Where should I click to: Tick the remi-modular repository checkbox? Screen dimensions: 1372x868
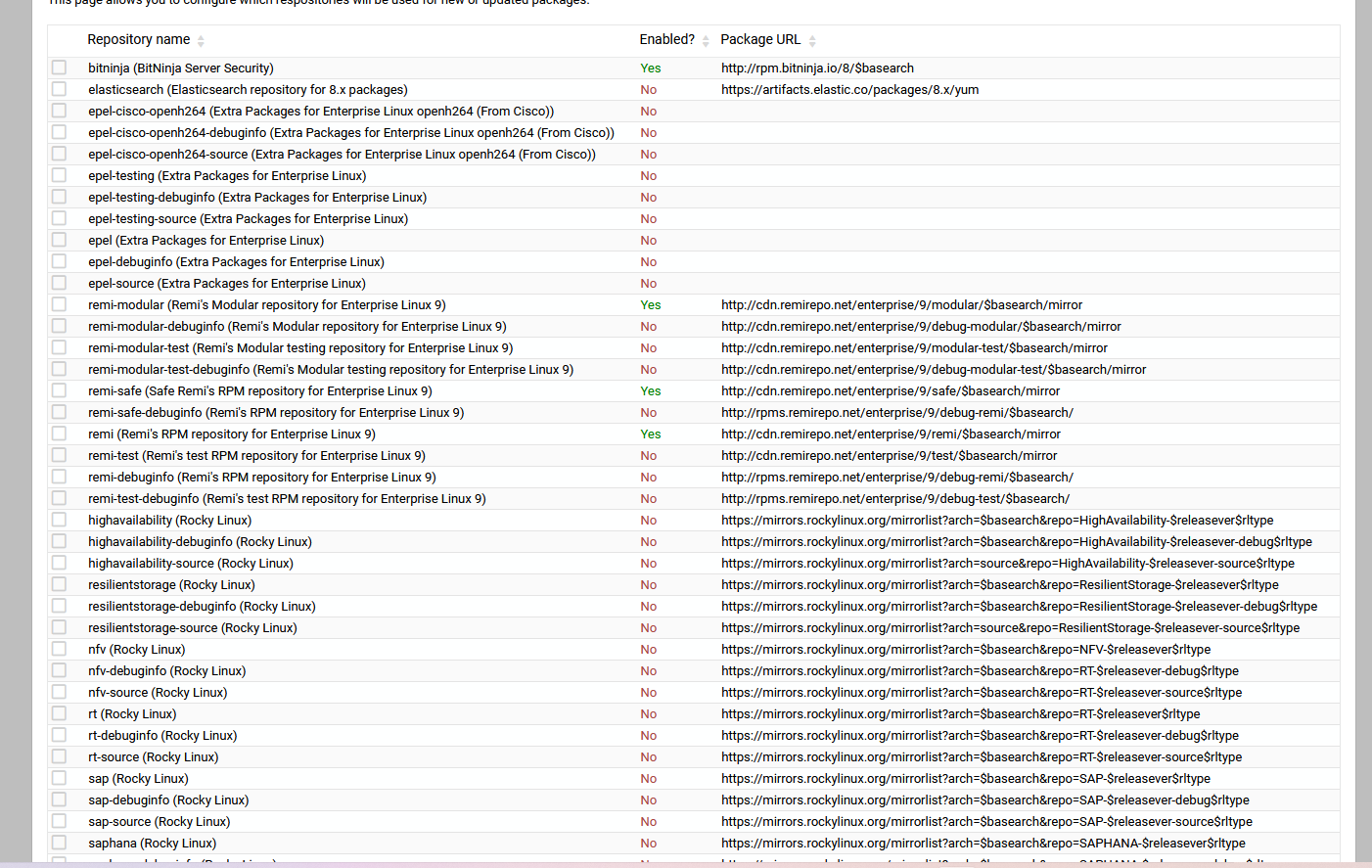[60, 304]
